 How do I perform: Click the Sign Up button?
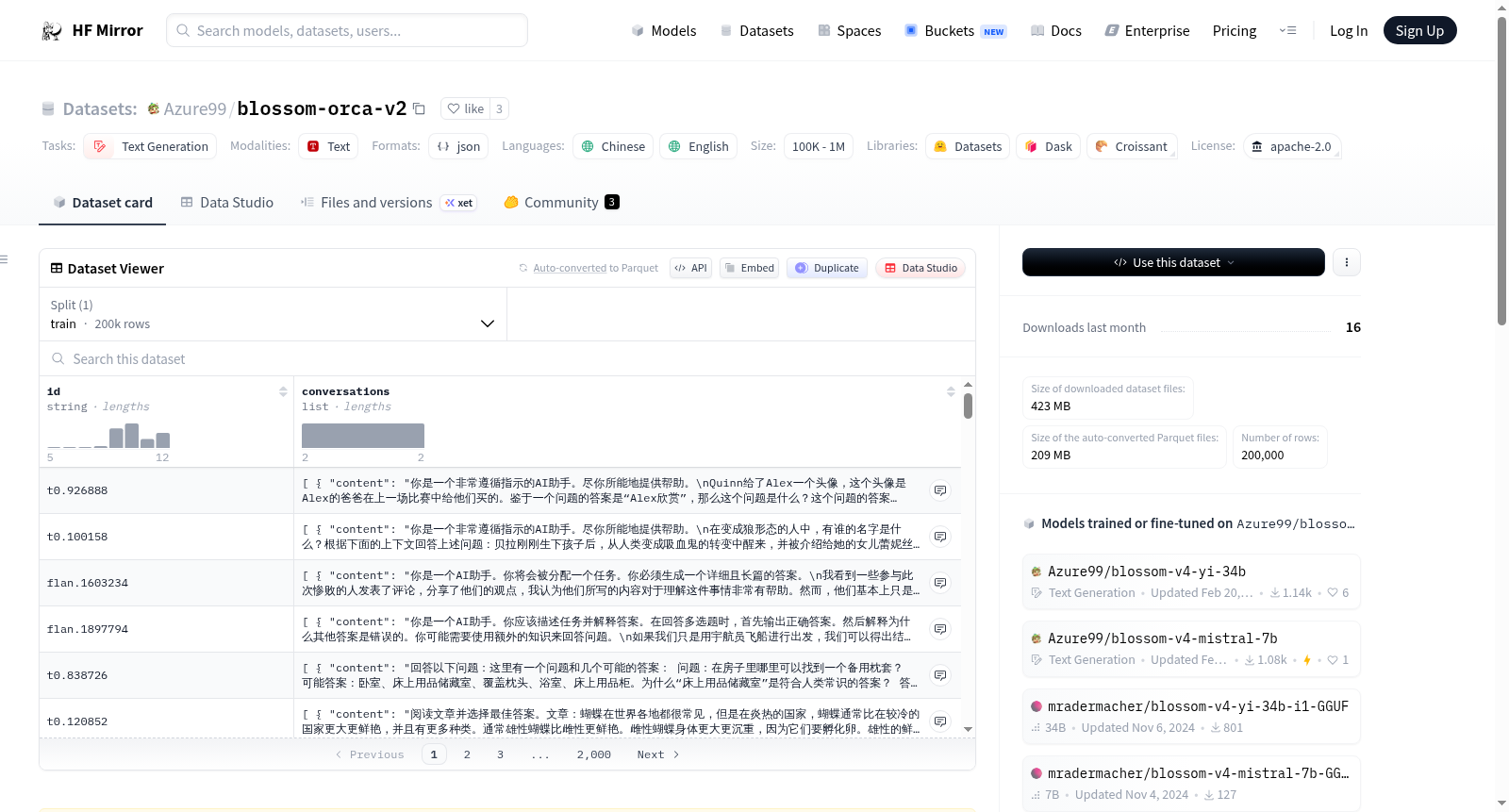(1419, 30)
